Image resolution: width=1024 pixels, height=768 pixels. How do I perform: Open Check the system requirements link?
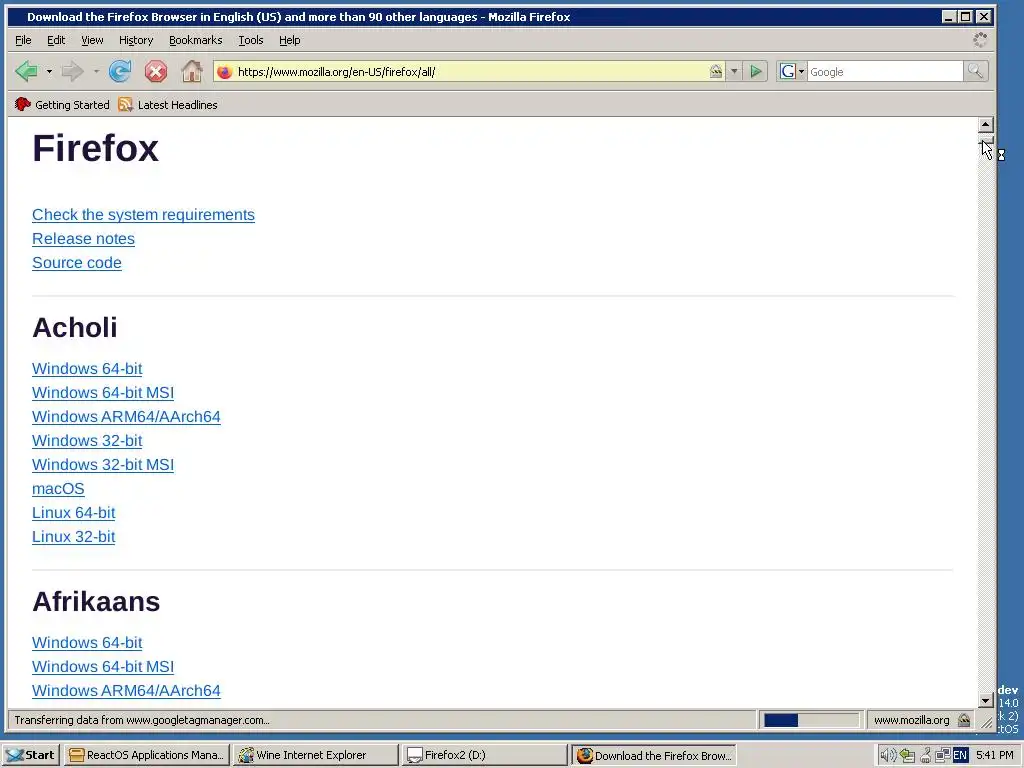(143, 214)
